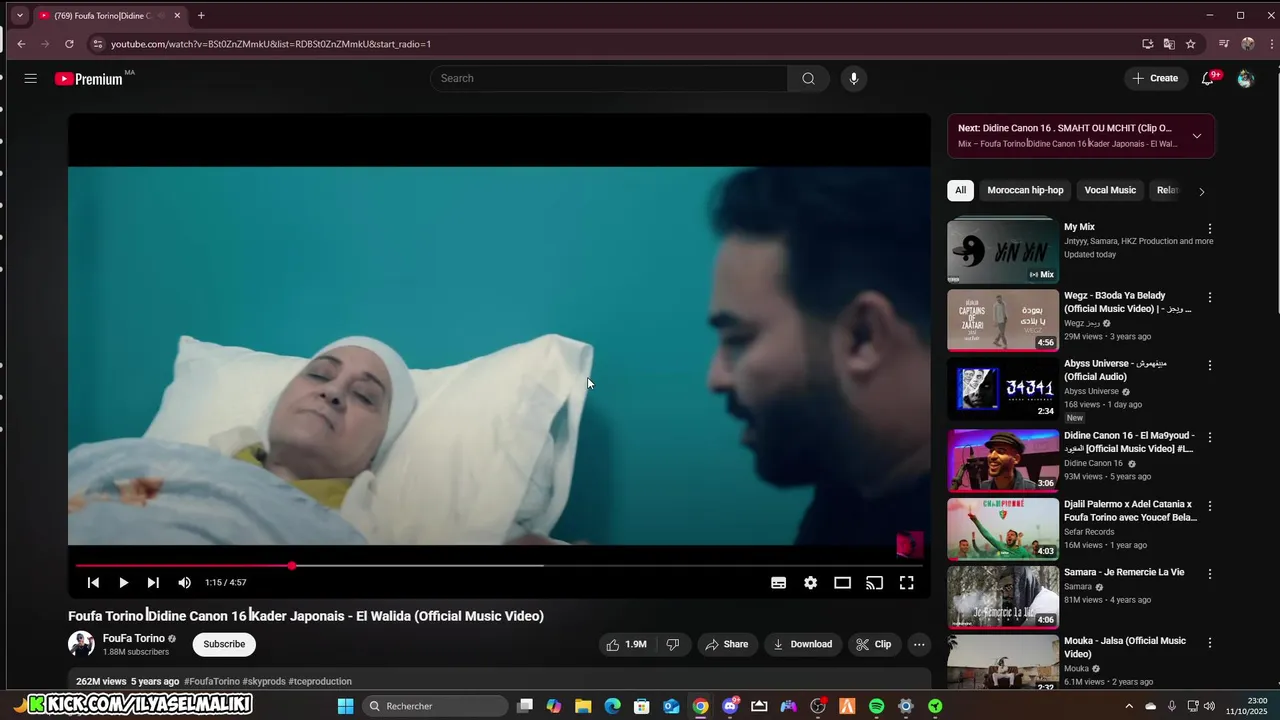Screen dimensions: 1280x720
Task: Subscribe to FouFa Torino
Action: 224,644
